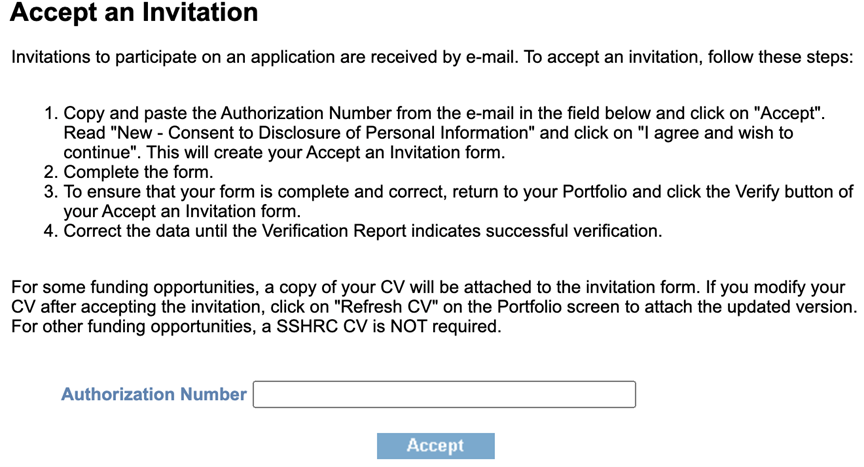The image size is (864, 467).
Task: Click "Copy and paste the Authorization Number" text
Action: click(x=228, y=113)
